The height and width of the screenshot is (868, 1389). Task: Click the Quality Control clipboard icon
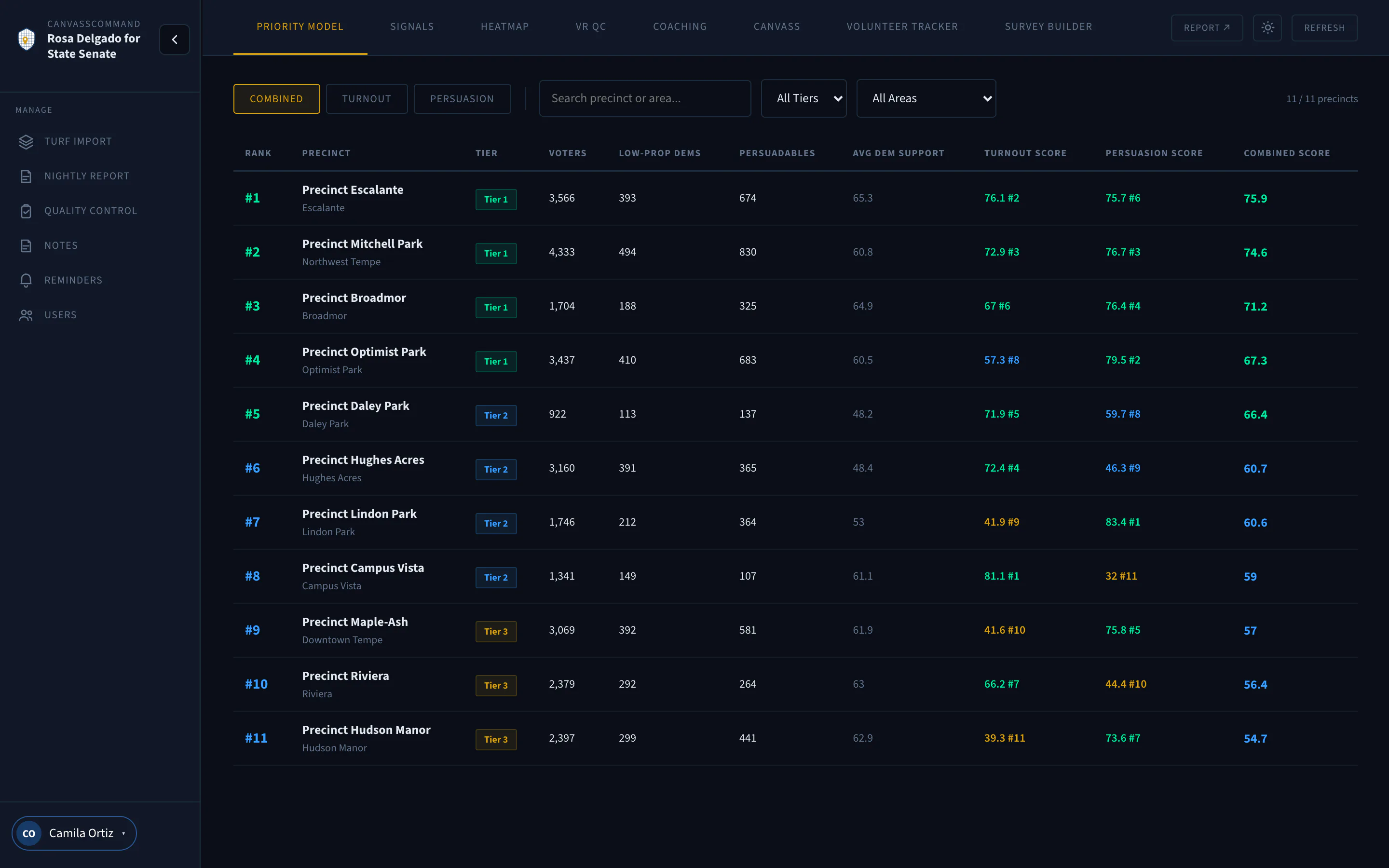click(x=26, y=211)
